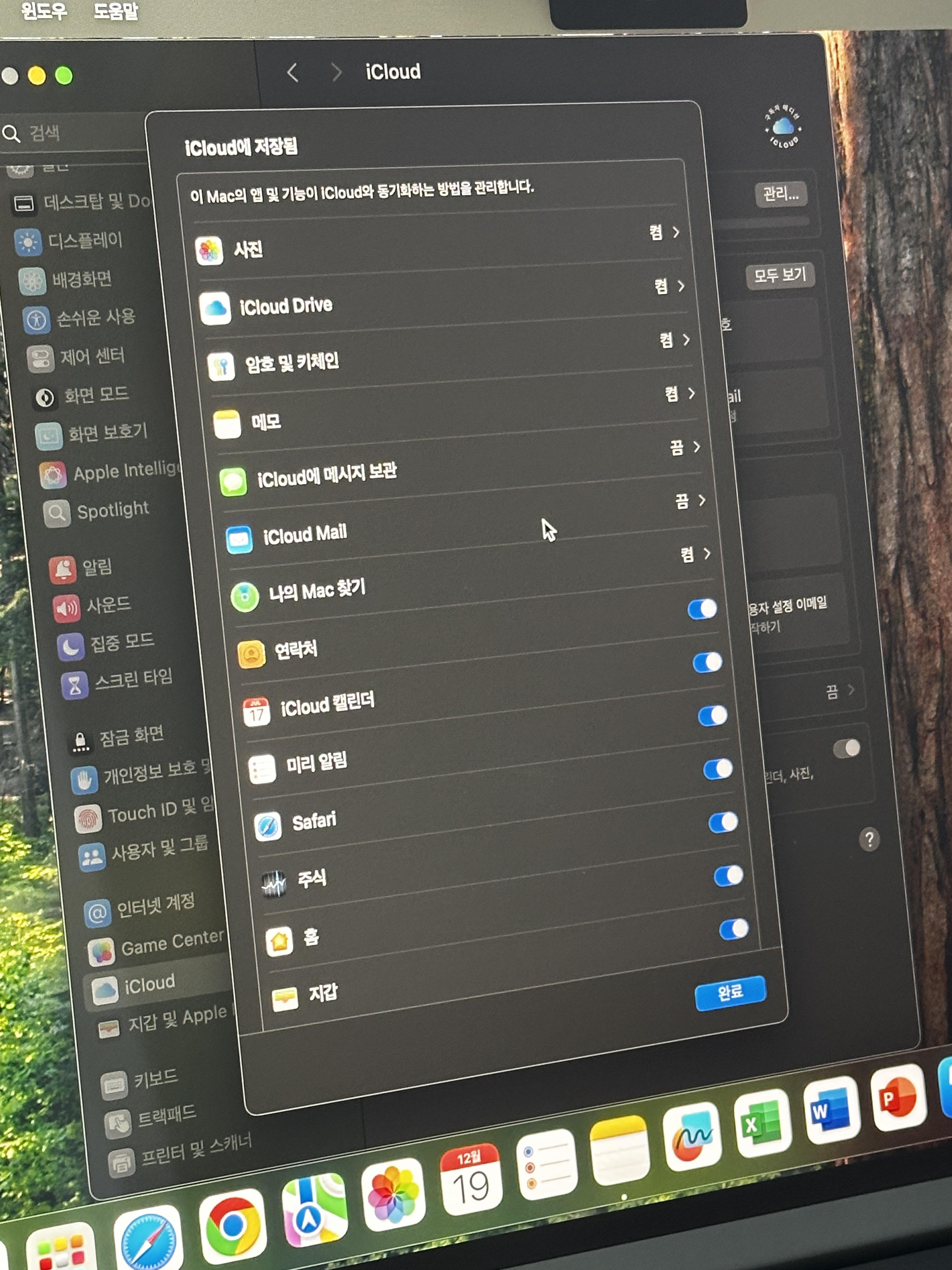
Task: Click the help question mark button
Action: tap(870, 840)
